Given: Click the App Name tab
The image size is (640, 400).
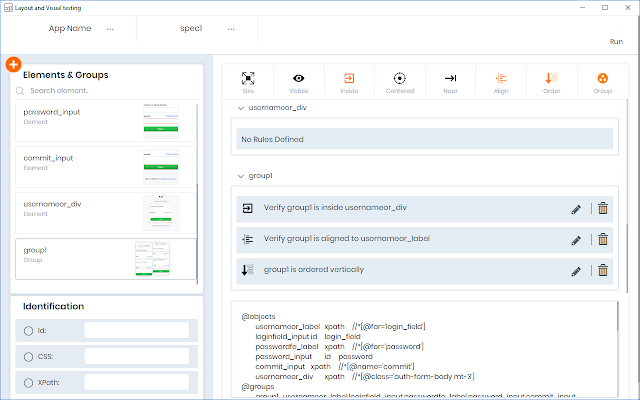Looking at the screenshot, I should 70,28.
